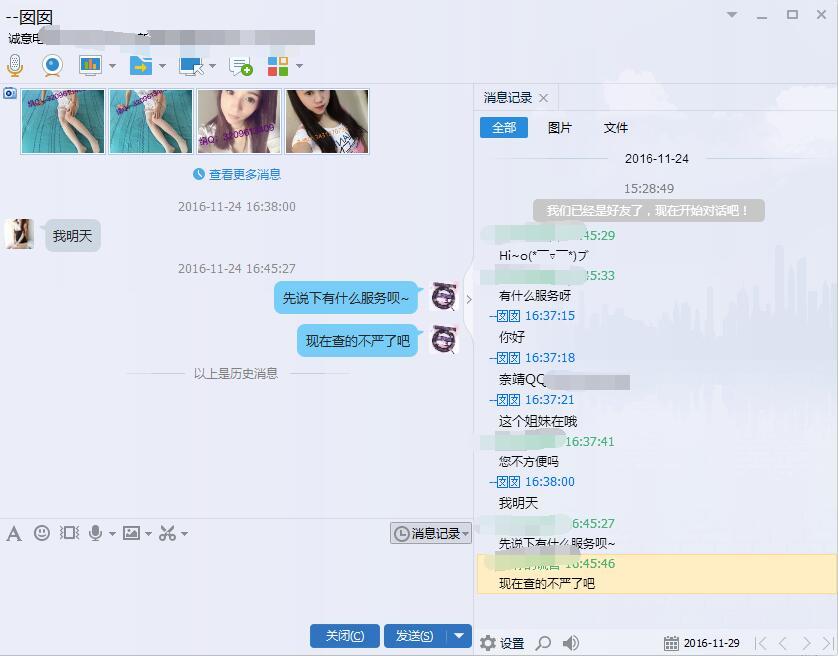
Task: Open the first leg photo thumbnail
Action: pos(63,121)
